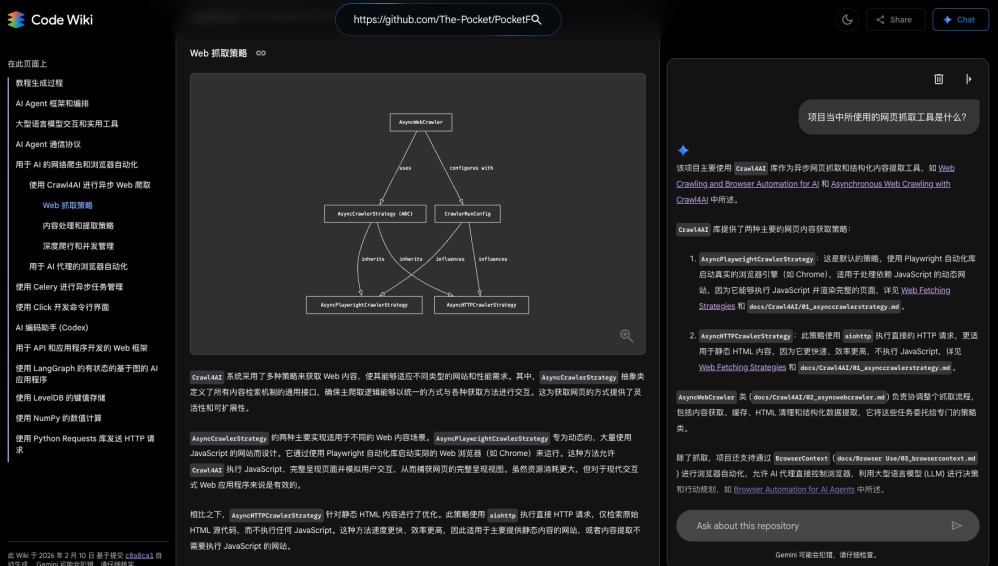998x566 pixels.
Task: Click the AsyncWebCrawler diagram thumbnail
Action: (418, 213)
